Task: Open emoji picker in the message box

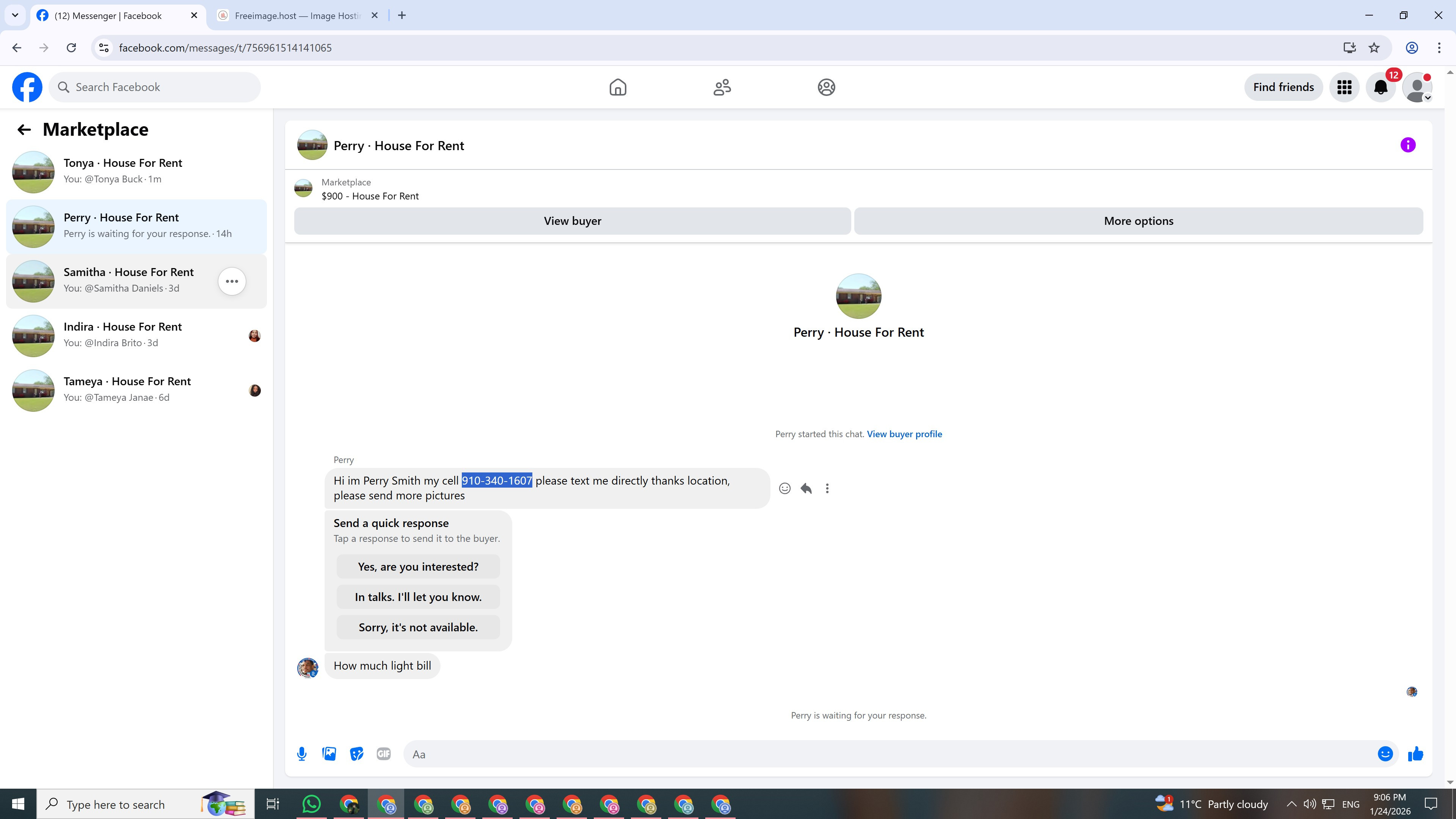Action: pos(1385,754)
